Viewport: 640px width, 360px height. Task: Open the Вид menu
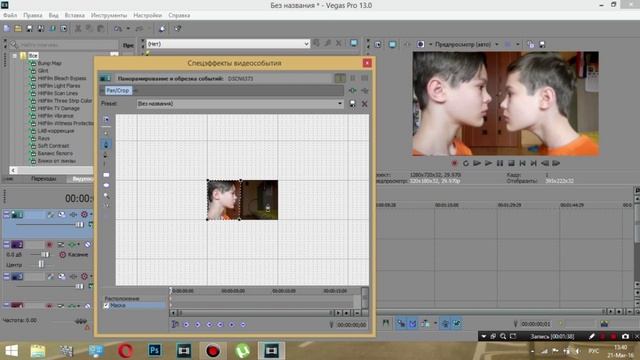pos(53,15)
